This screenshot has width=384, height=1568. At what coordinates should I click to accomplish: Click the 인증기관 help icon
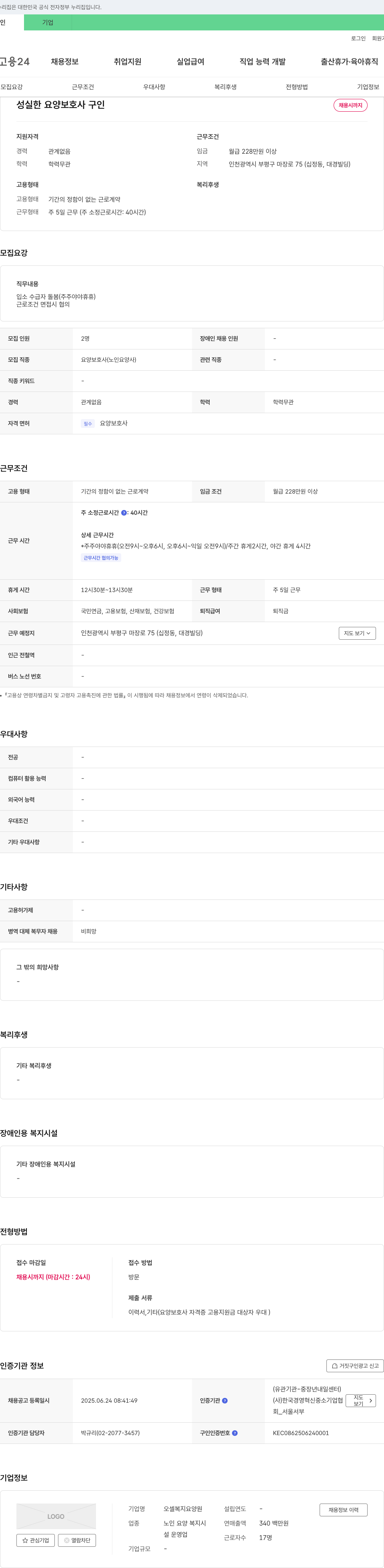click(x=224, y=1401)
